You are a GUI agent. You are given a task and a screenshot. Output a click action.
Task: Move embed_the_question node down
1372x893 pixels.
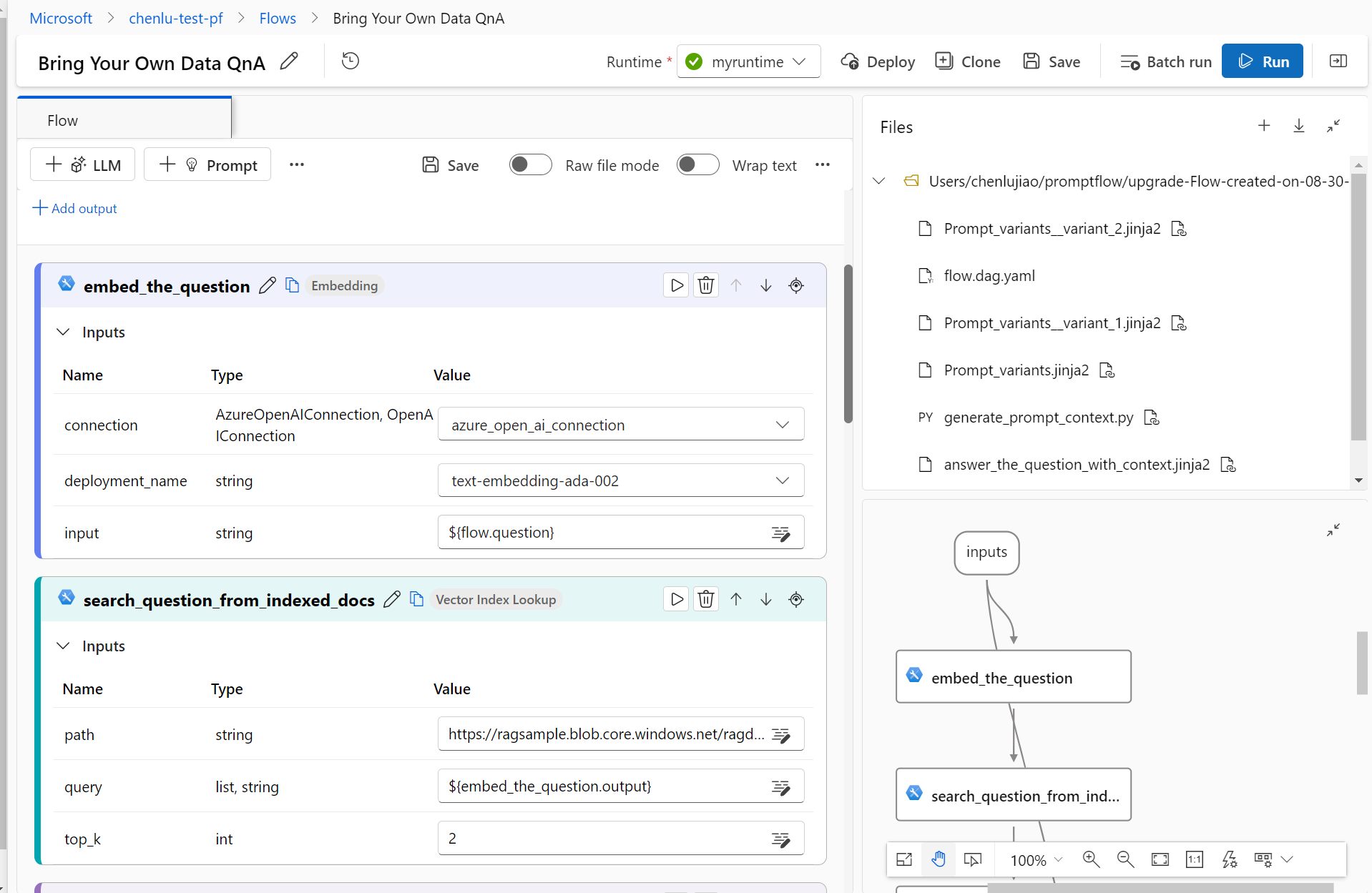click(x=765, y=285)
